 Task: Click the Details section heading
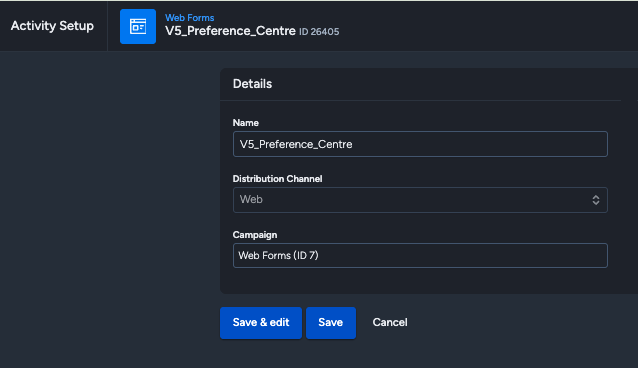coord(252,84)
